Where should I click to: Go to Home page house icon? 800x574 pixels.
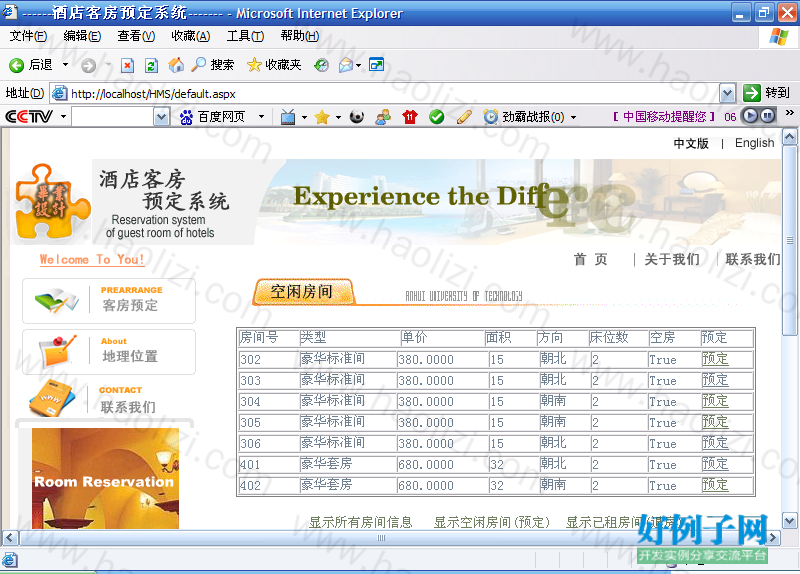(176, 65)
